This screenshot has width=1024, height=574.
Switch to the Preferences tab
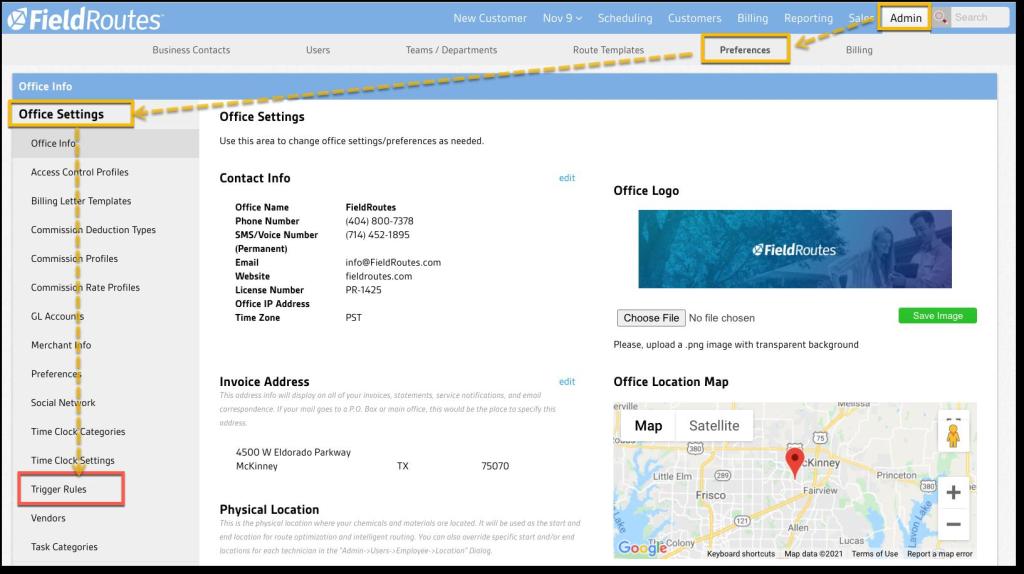(x=745, y=50)
